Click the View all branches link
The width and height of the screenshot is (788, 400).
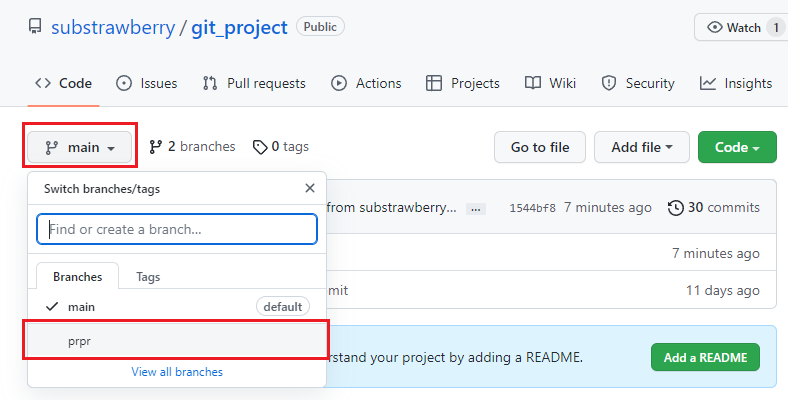pos(177,372)
